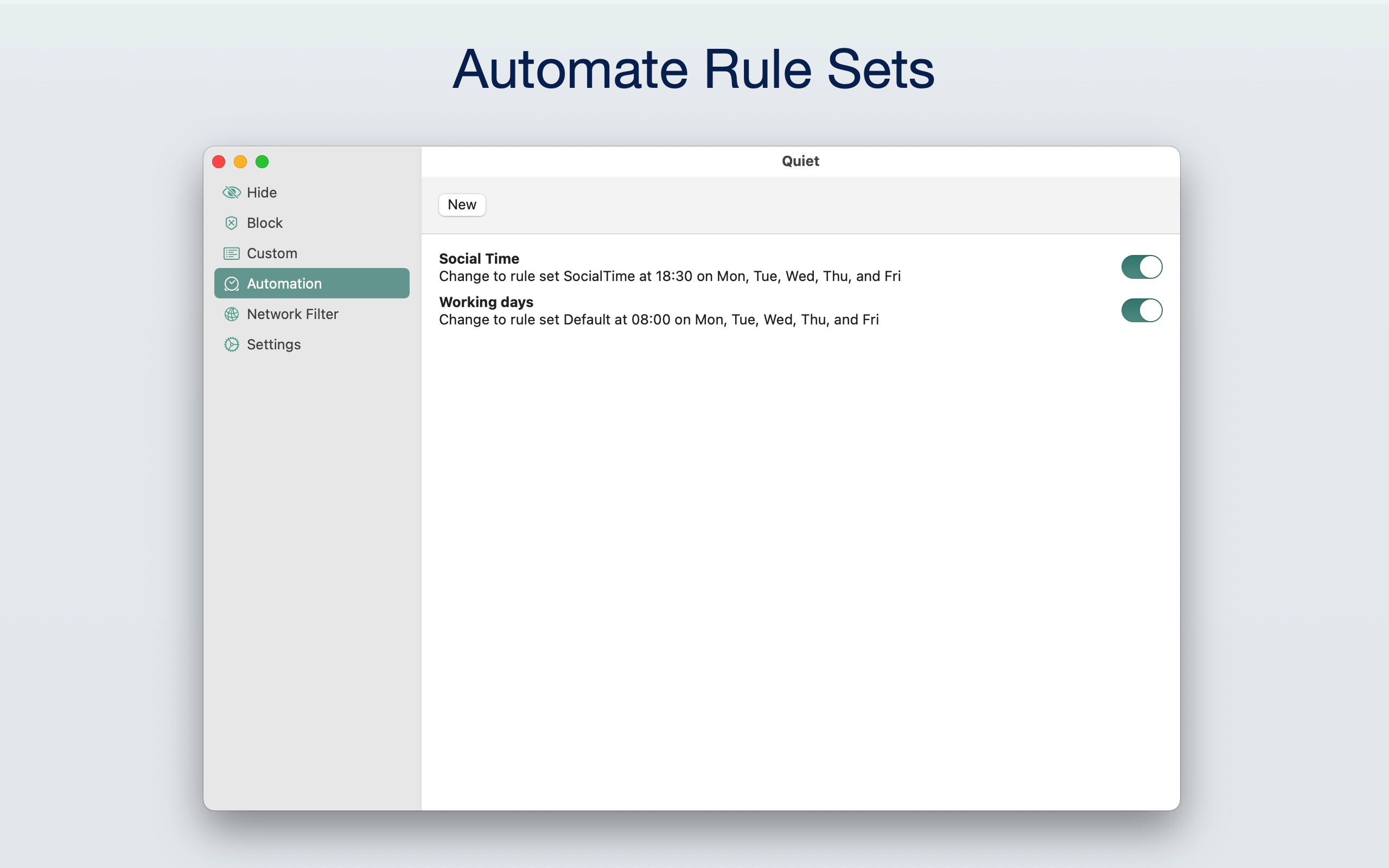The image size is (1389, 868).
Task: Turn off the Working days toggle
Action: pos(1141,310)
